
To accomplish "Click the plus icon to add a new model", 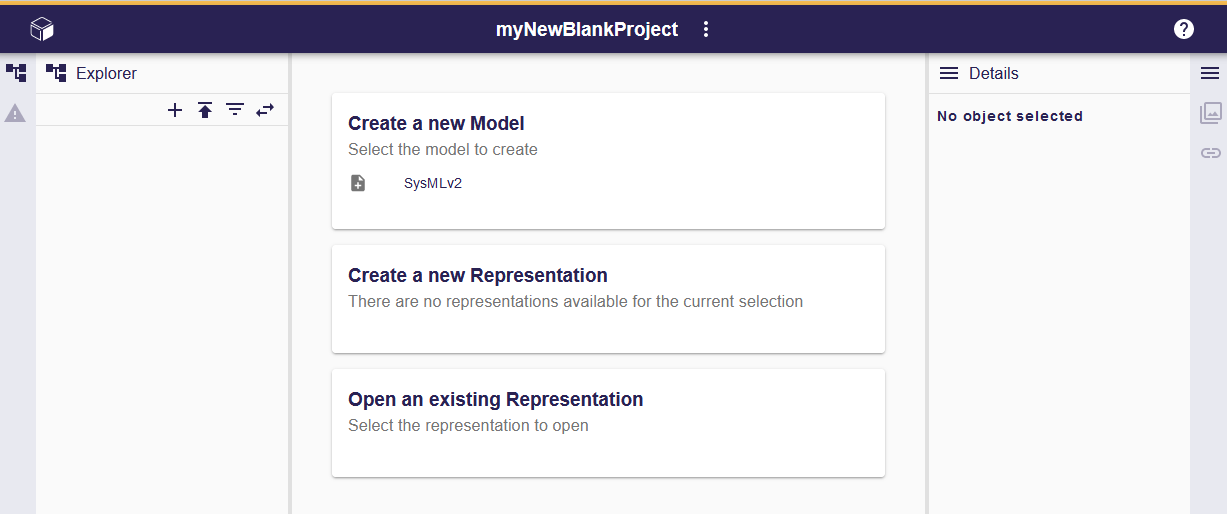I will pos(175,110).
